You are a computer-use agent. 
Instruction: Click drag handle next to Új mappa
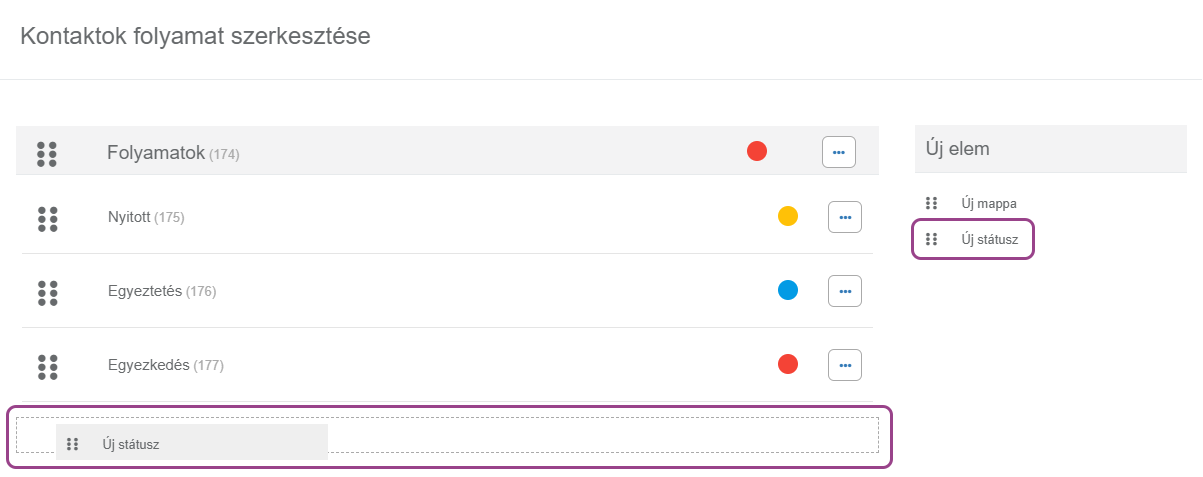coord(931,203)
